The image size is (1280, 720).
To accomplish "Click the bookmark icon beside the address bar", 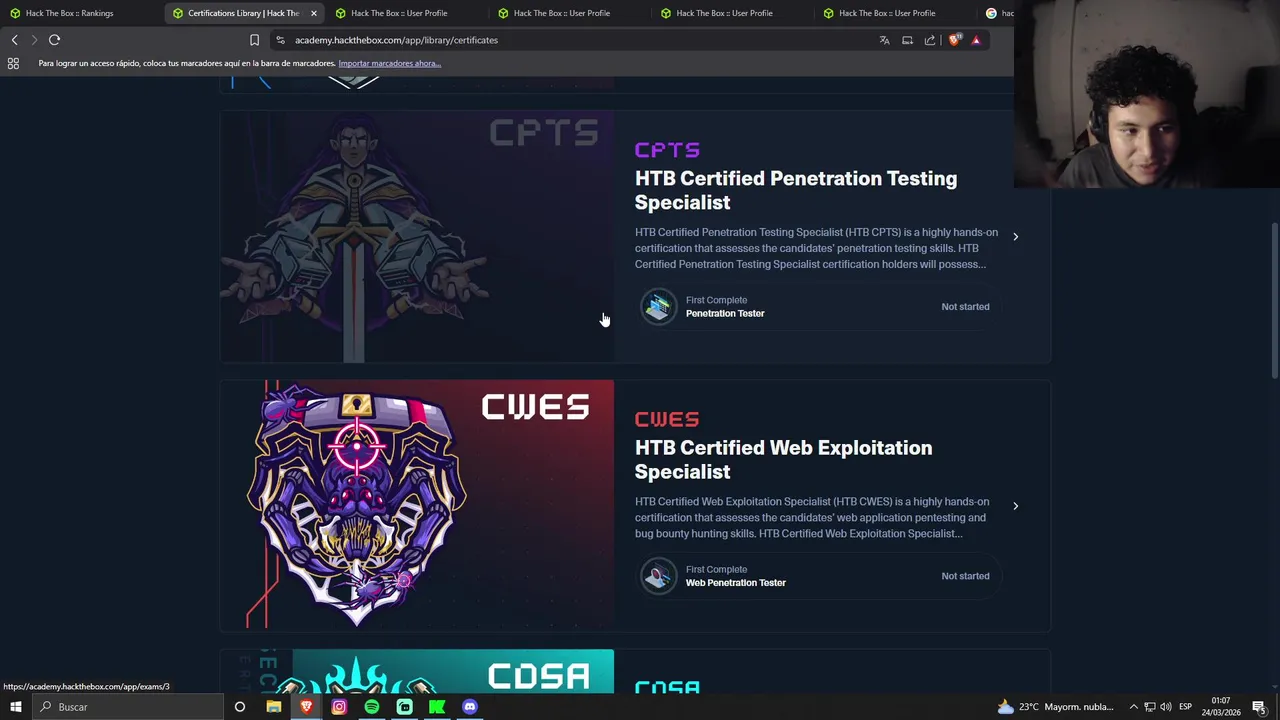I will click(254, 40).
